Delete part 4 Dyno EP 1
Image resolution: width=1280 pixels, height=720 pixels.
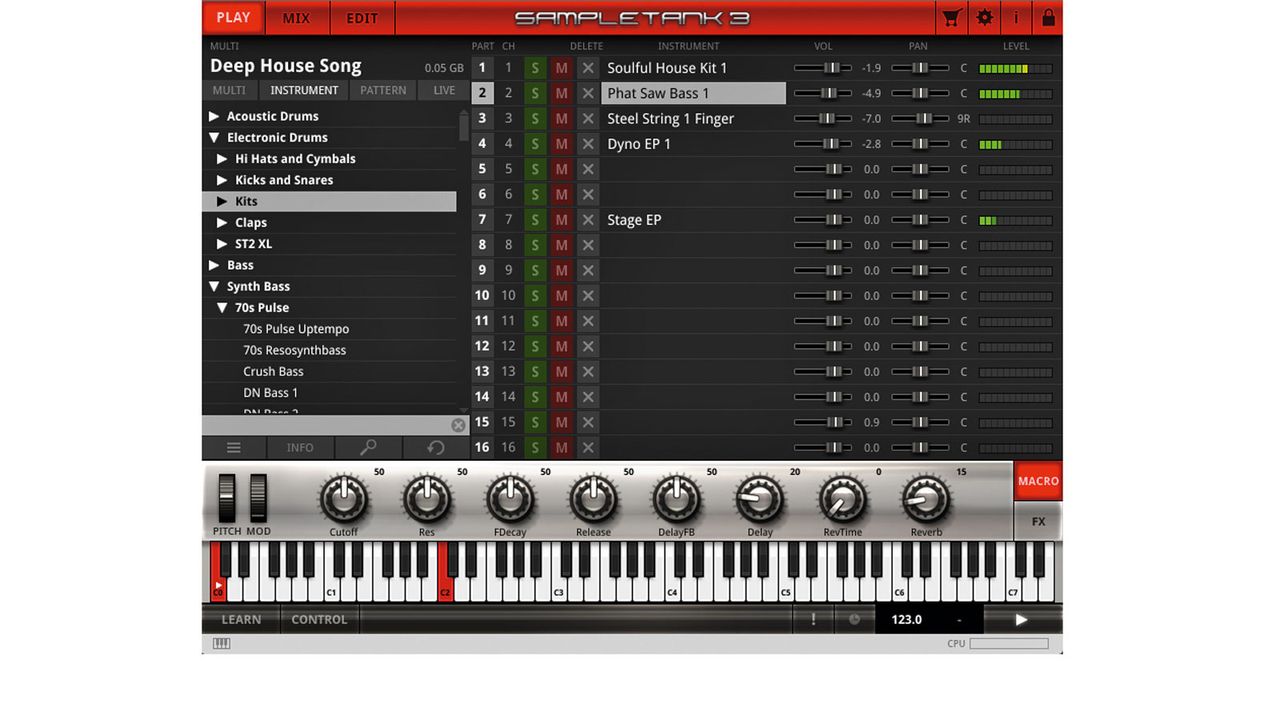[588, 144]
